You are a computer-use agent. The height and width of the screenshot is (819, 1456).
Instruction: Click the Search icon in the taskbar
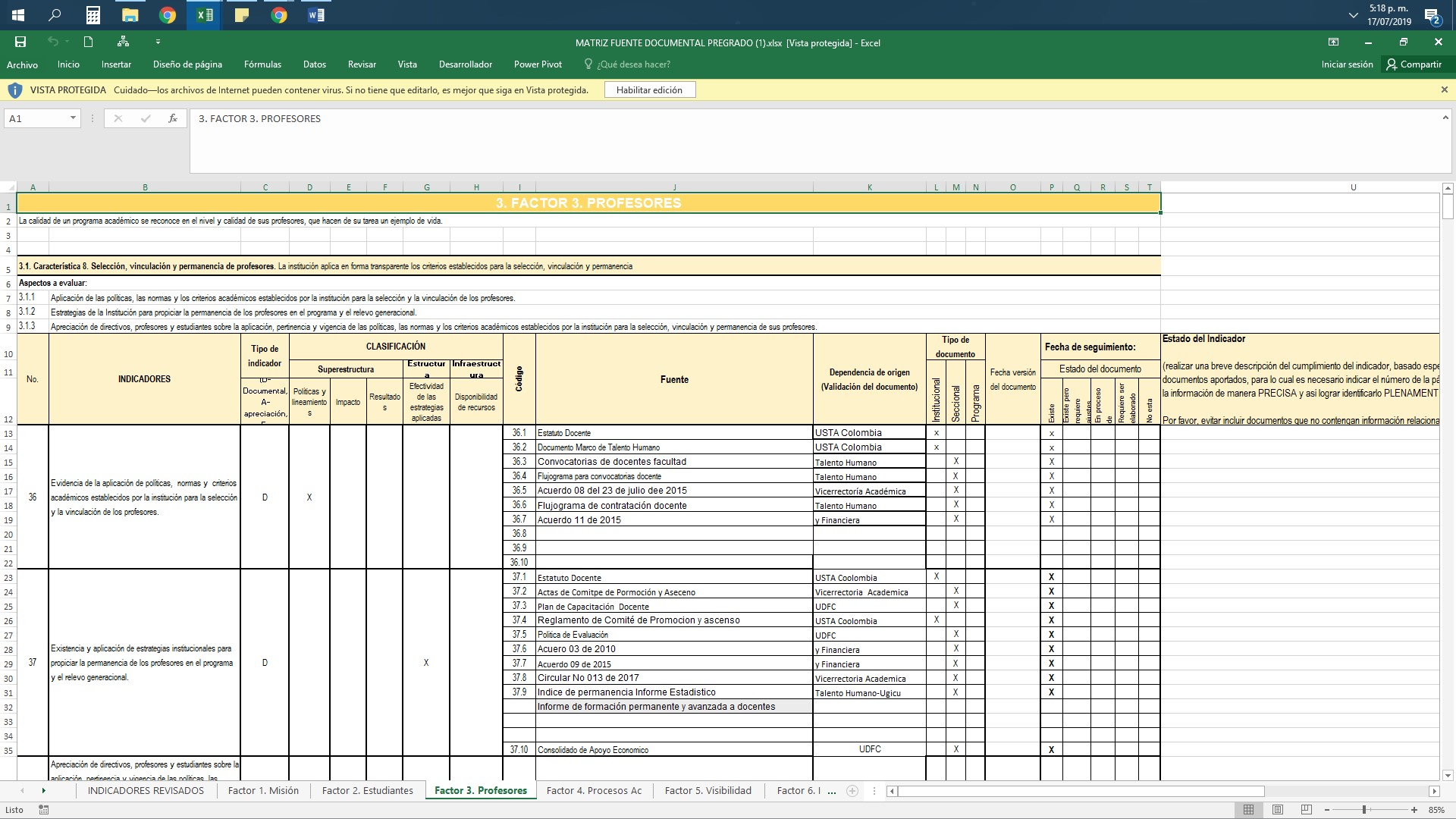(55, 15)
